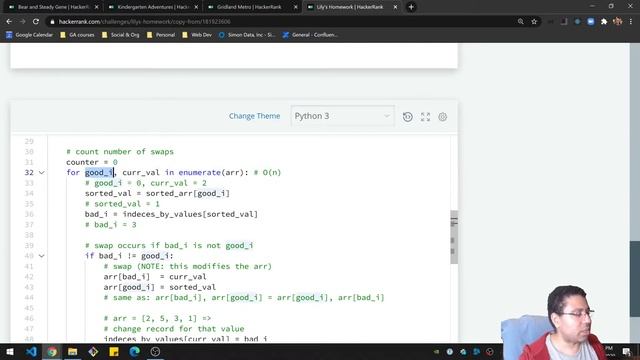
Task: Close the Kindergarten Adventures tab
Action: 196,7
